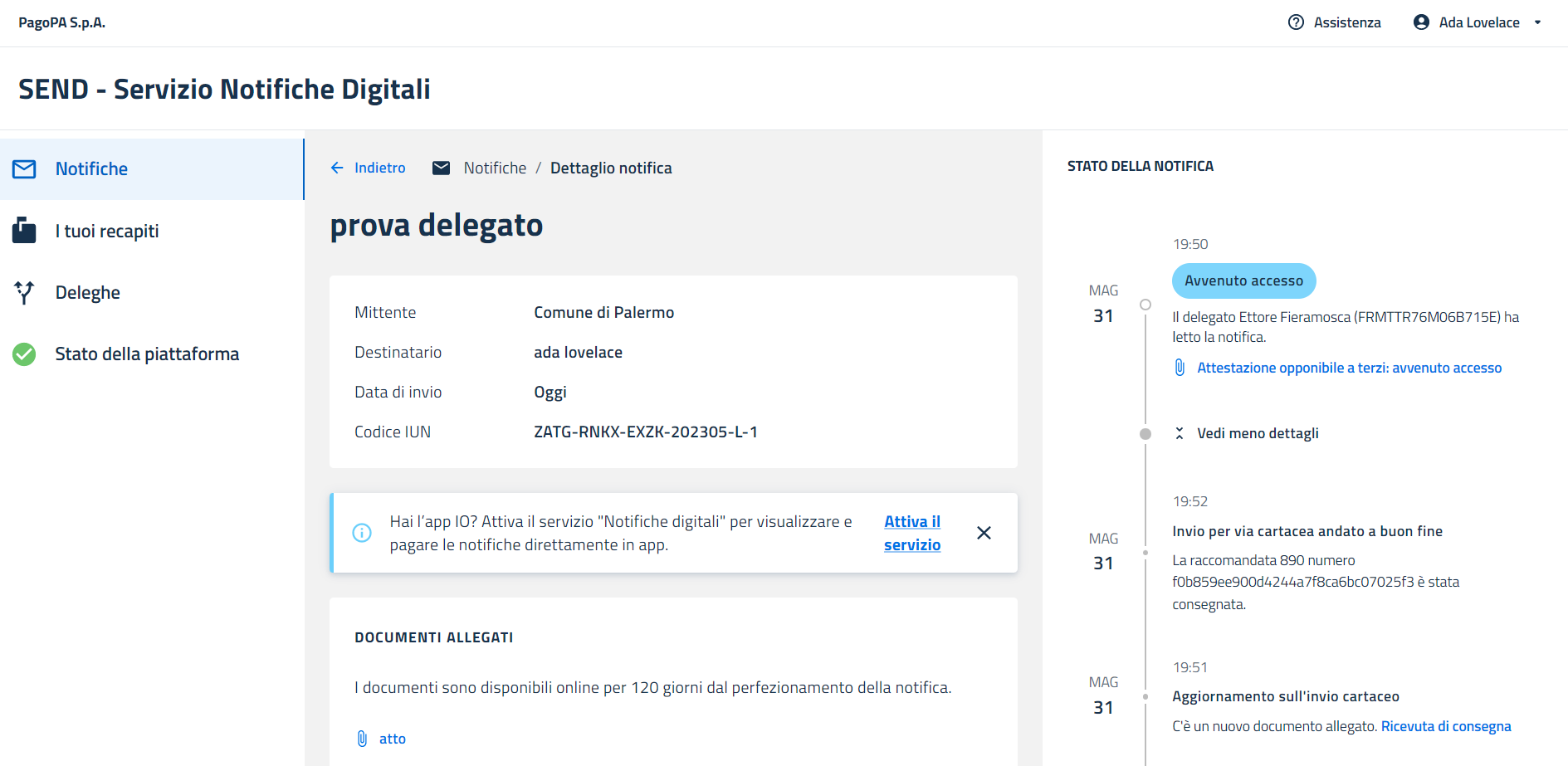Open the Ada Lovelace account dropdown arrow
This screenshot has width=1568, height=766.
point(1537,22)
